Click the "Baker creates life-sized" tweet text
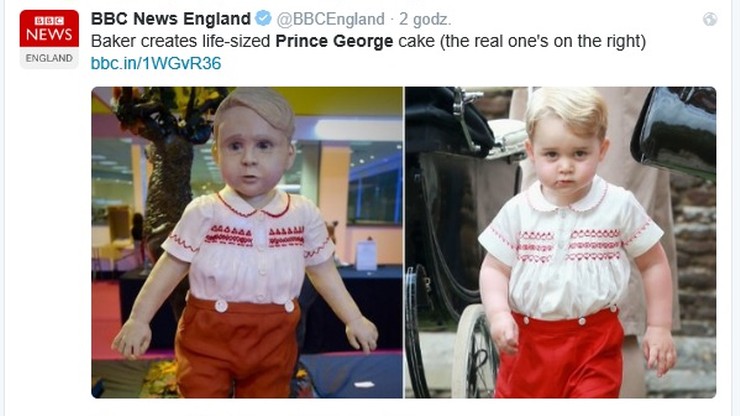This screenshot has width=740, height=416. click(x=181, y=41)
